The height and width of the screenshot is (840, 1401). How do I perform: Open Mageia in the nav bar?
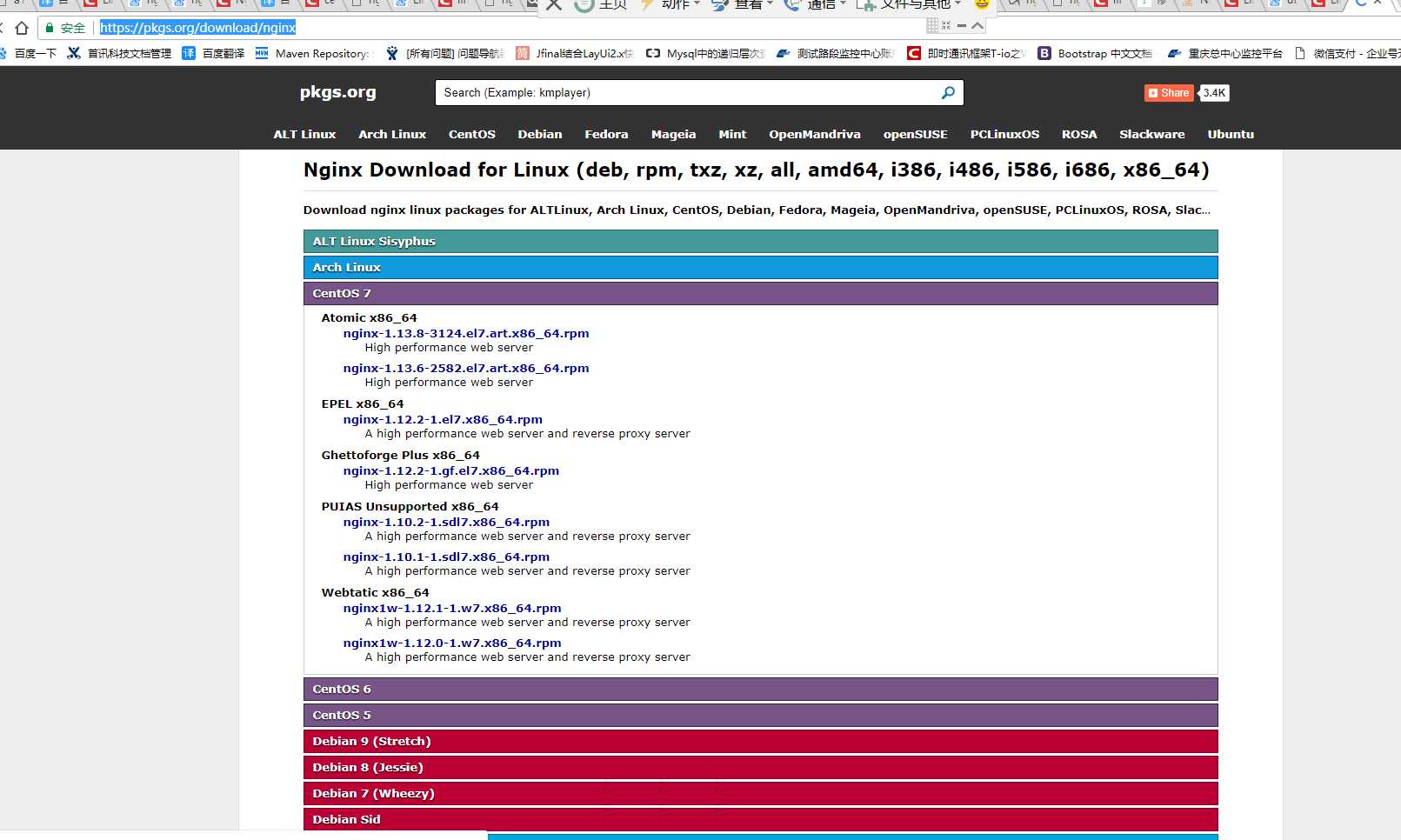click(x=674, y=134)
